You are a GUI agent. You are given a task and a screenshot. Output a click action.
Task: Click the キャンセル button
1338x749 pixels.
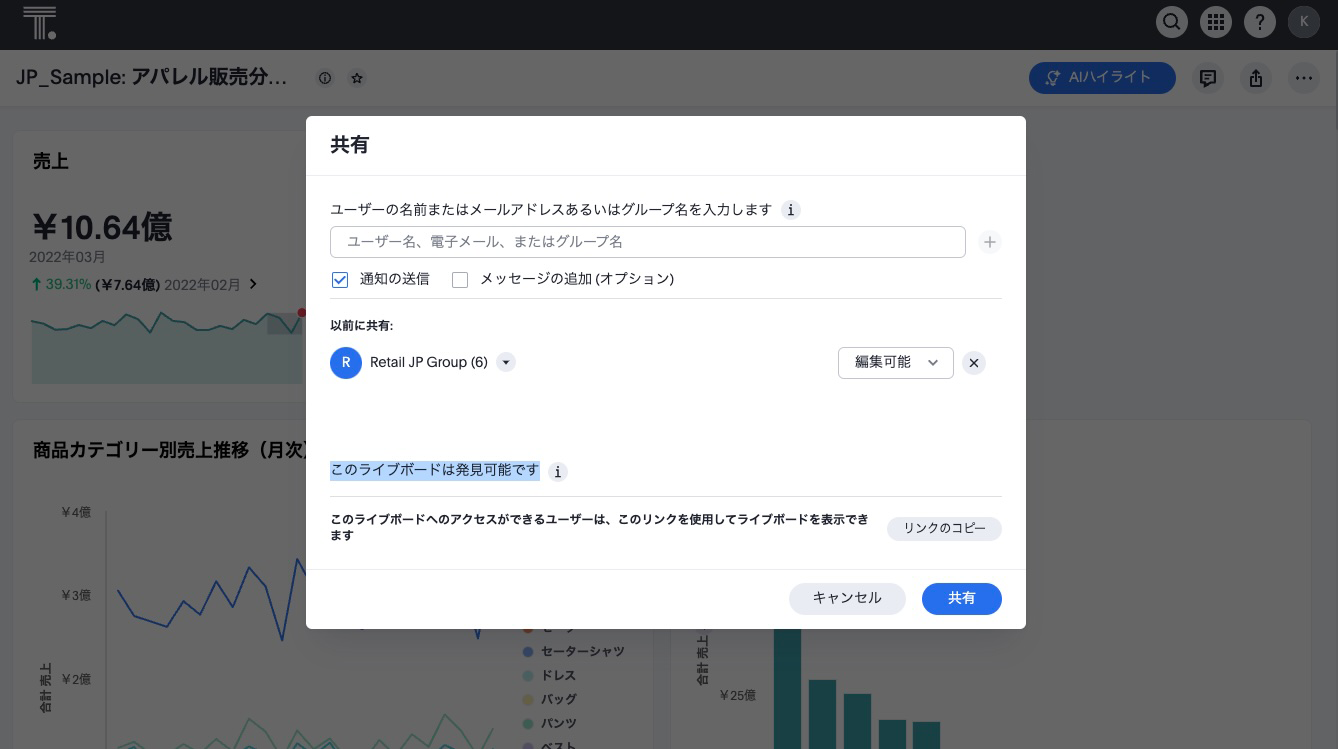pos(847,598)
